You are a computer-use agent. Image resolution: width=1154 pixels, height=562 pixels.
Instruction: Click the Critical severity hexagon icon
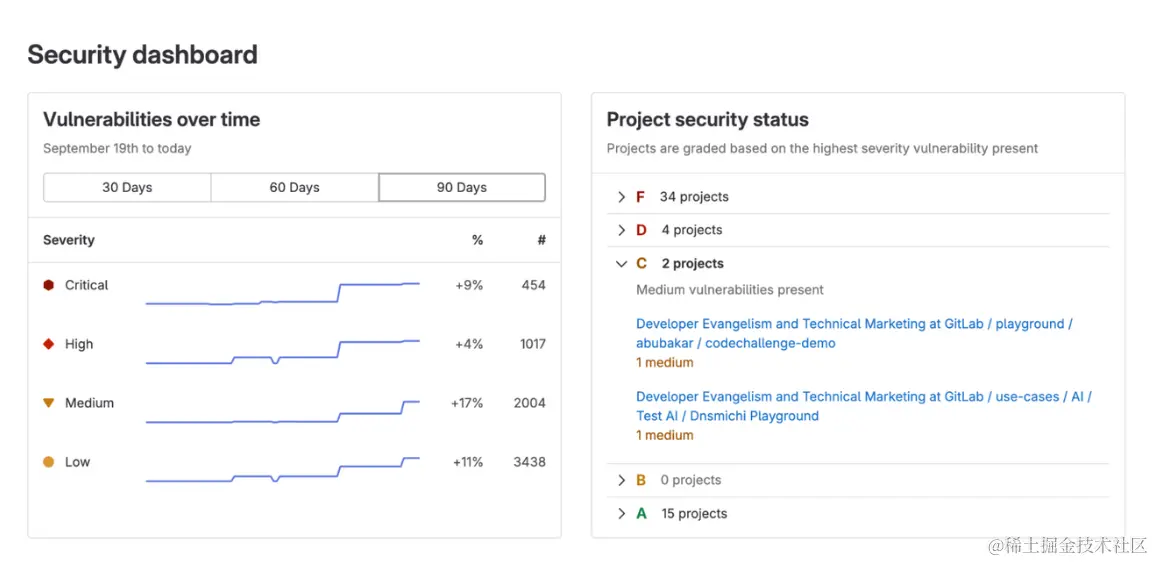48,285
